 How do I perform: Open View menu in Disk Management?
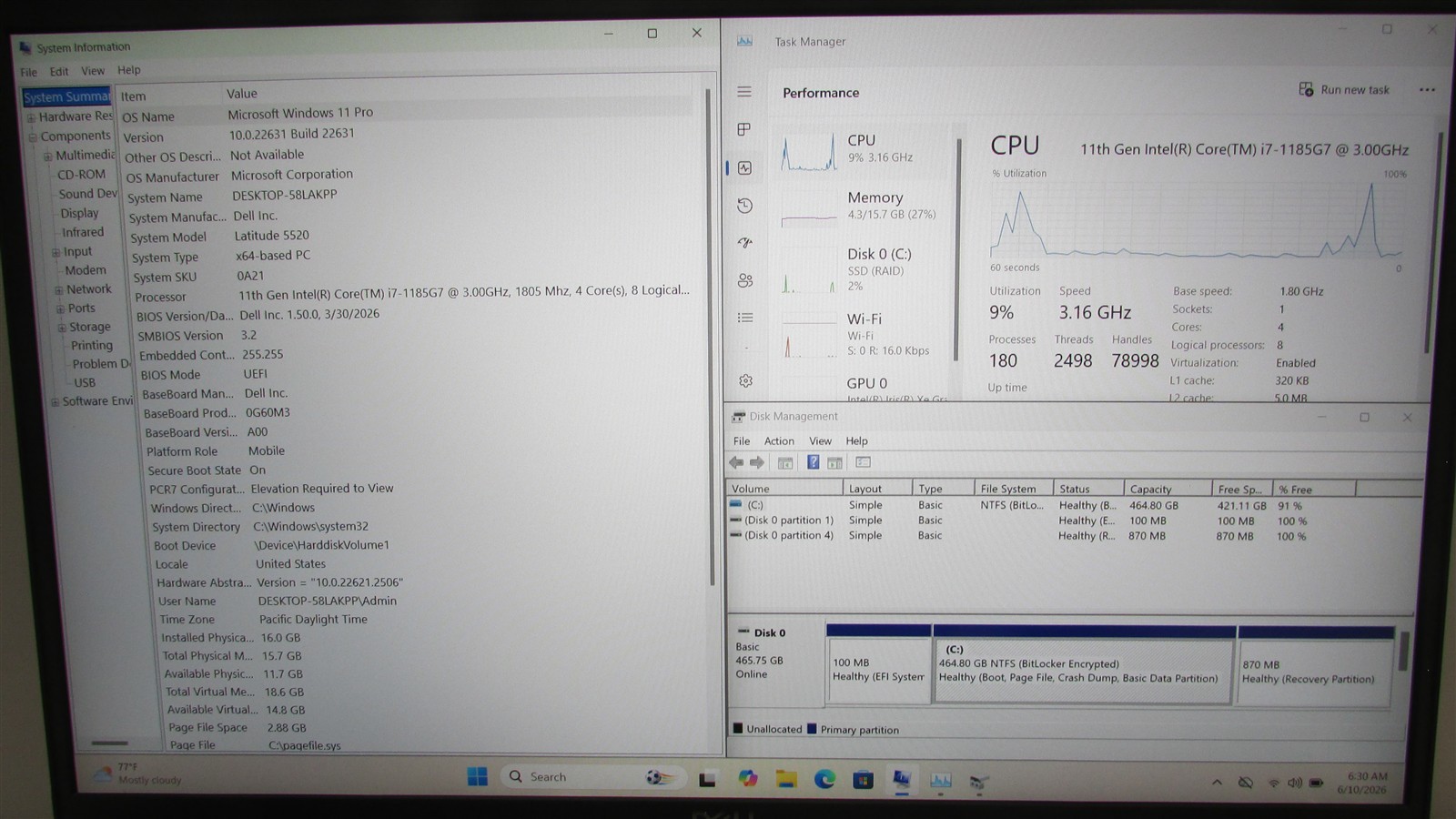pyautogui.click(x=820, y=440)
